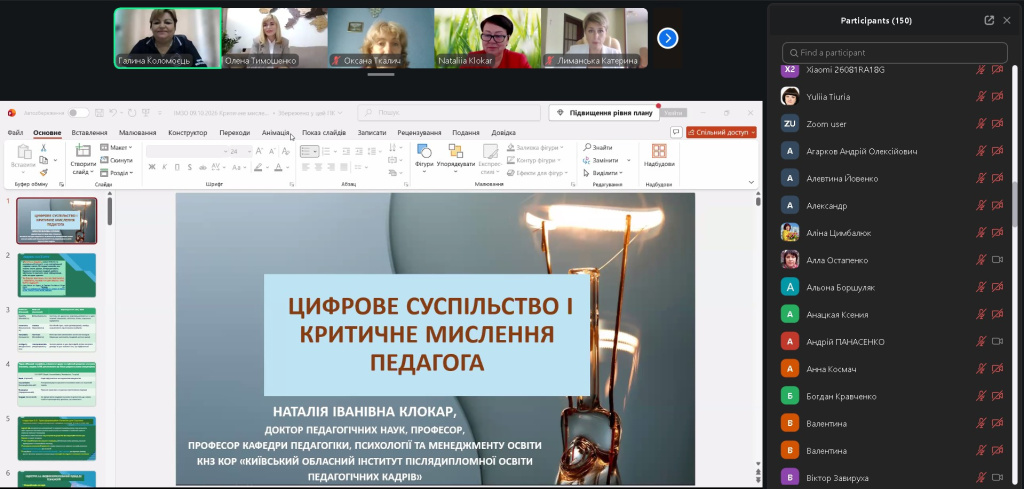Select Олена Тимошенко video tile
1024x489 pixels.
[275, 38]
